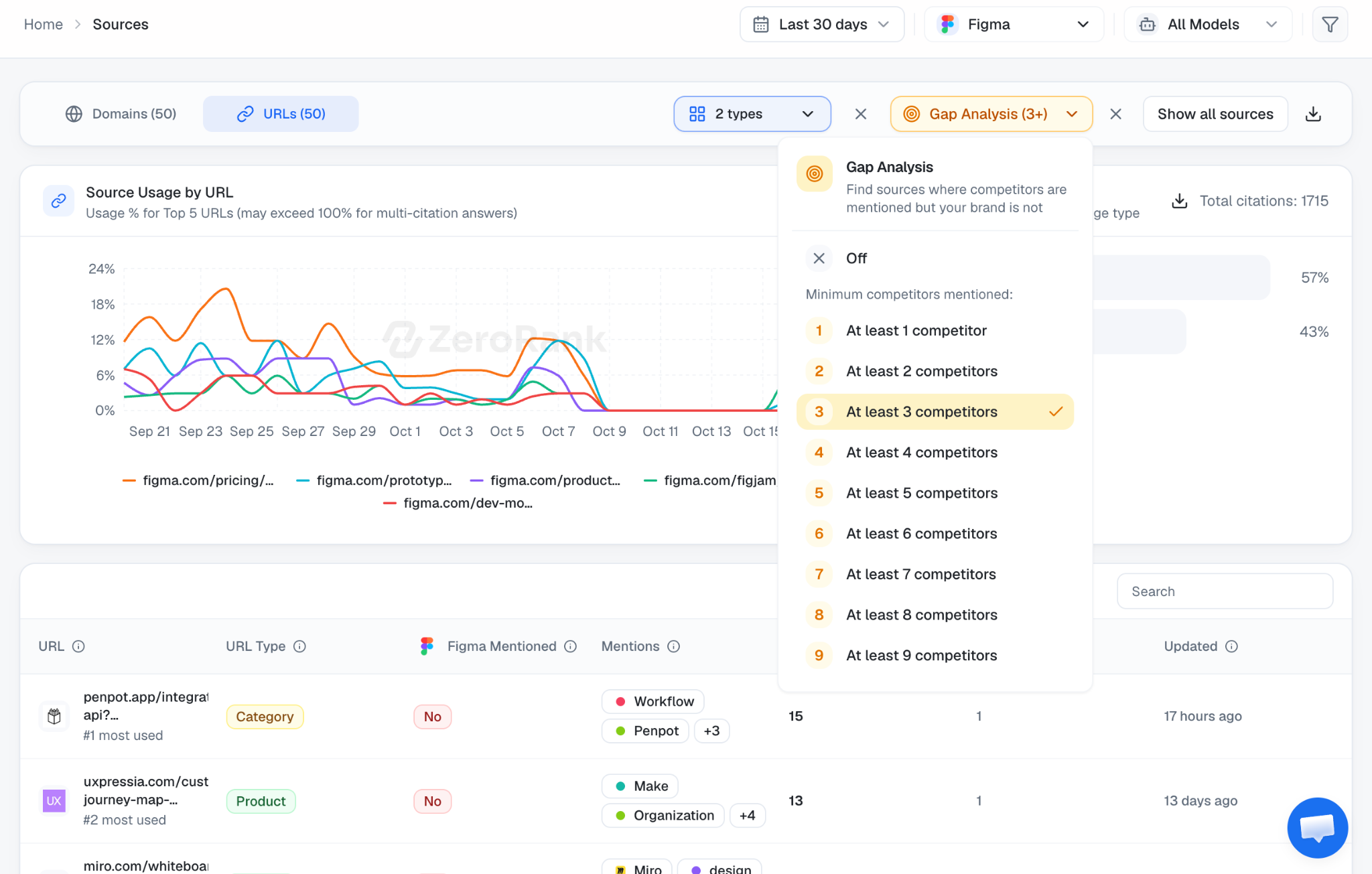Click the info icon next to Updated
1372x874 pixels.
tap(1231, 646)
